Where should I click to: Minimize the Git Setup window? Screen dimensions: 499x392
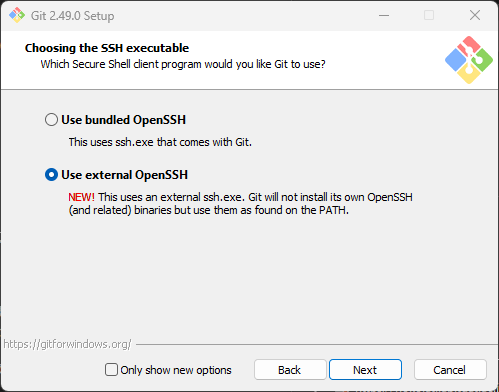point(384,15)
